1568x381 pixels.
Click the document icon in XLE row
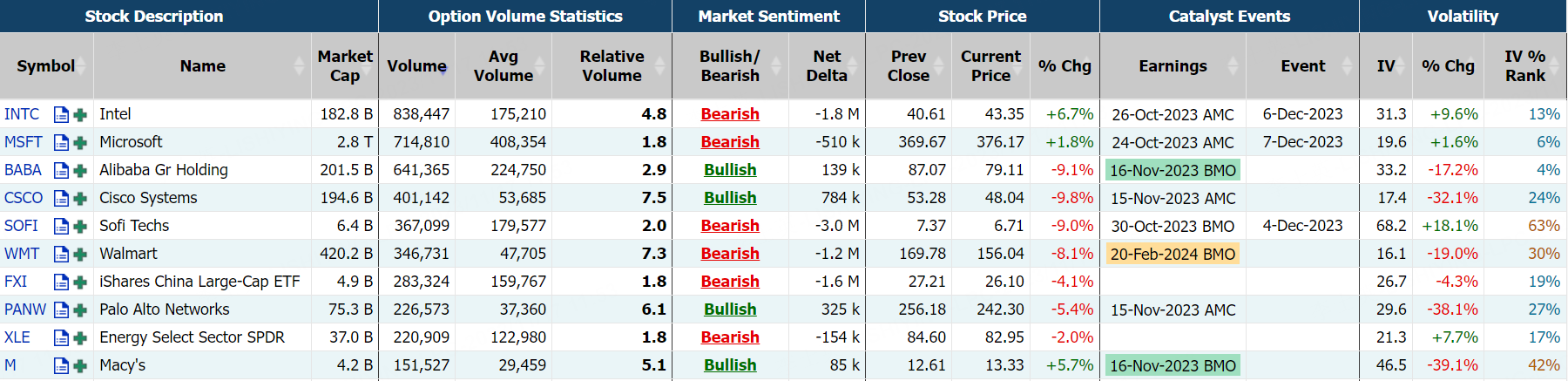61,338
